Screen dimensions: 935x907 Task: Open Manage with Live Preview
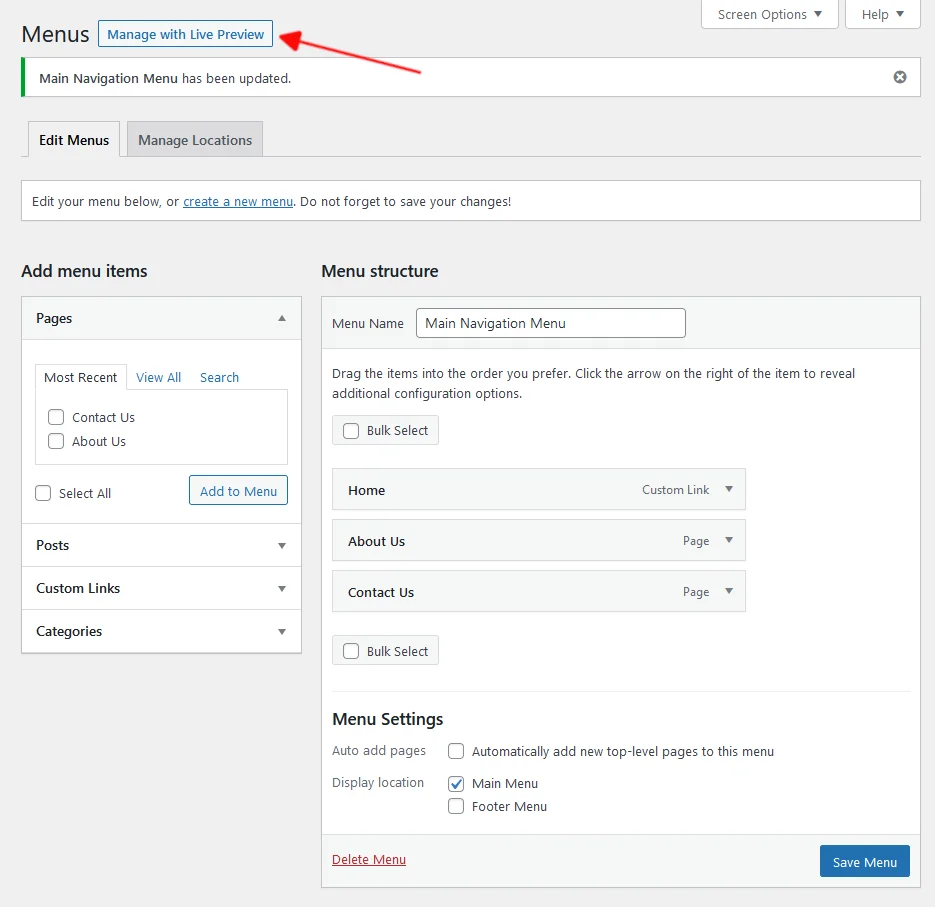pyautogui.click(x=185, y=34)
